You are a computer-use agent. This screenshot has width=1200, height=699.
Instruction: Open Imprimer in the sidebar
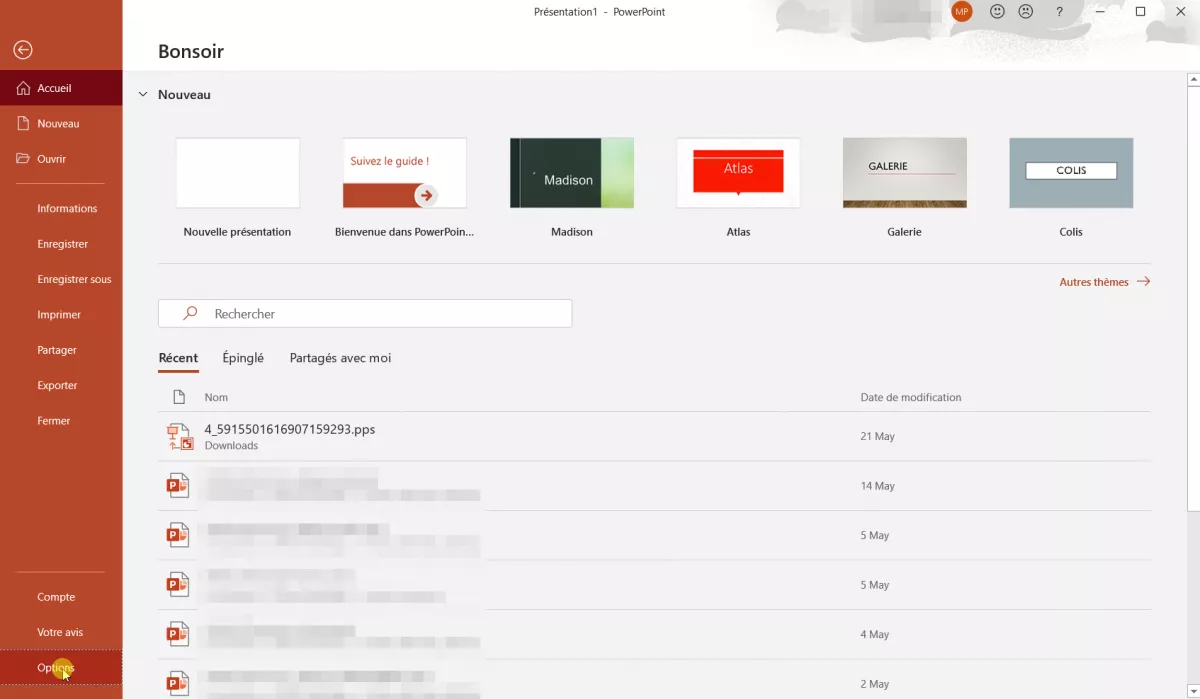point(61,314)
